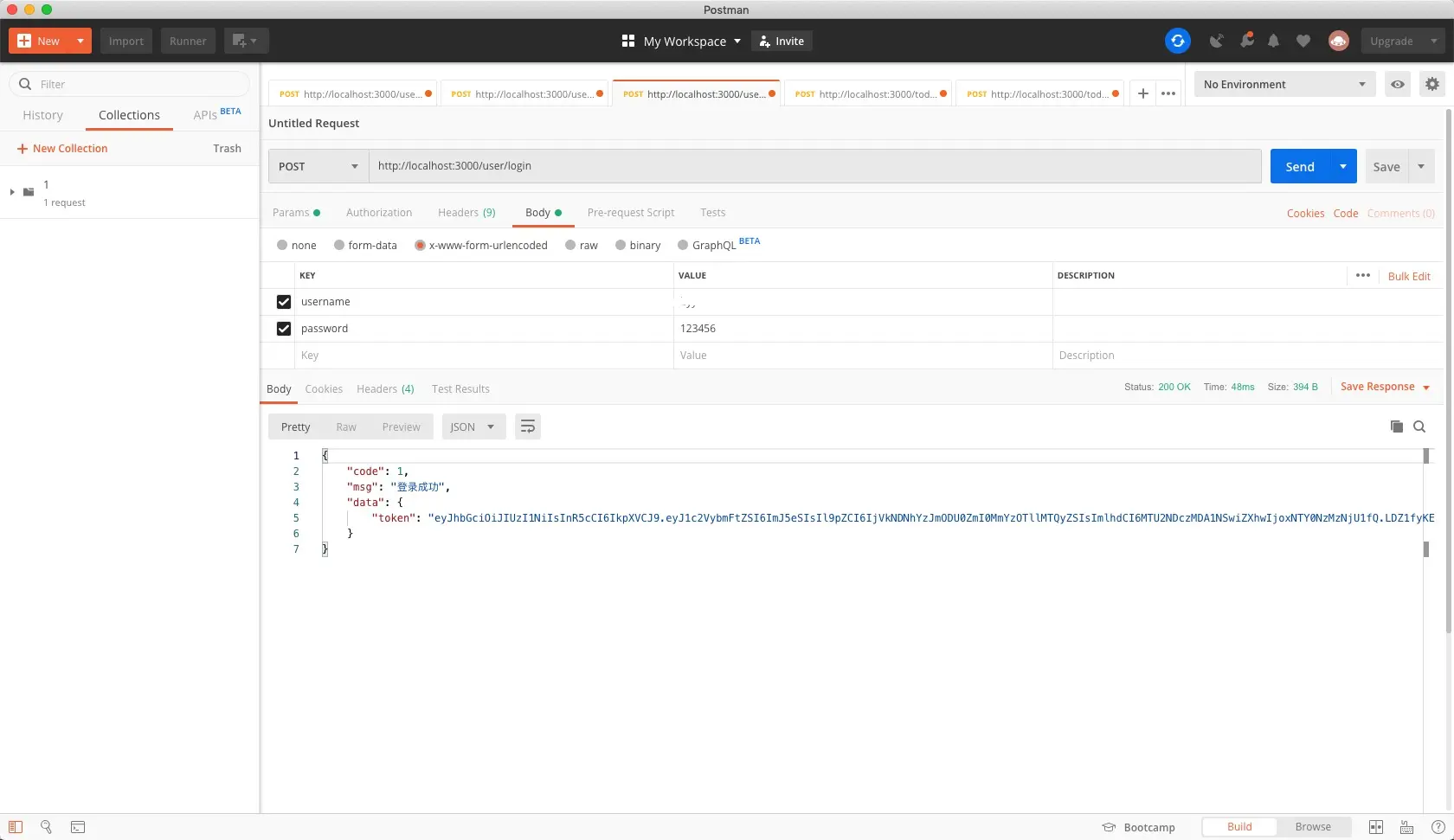This screenshot has width=1454, height=840.
Task: Open the notifications bell
Action: point(1274,41)
